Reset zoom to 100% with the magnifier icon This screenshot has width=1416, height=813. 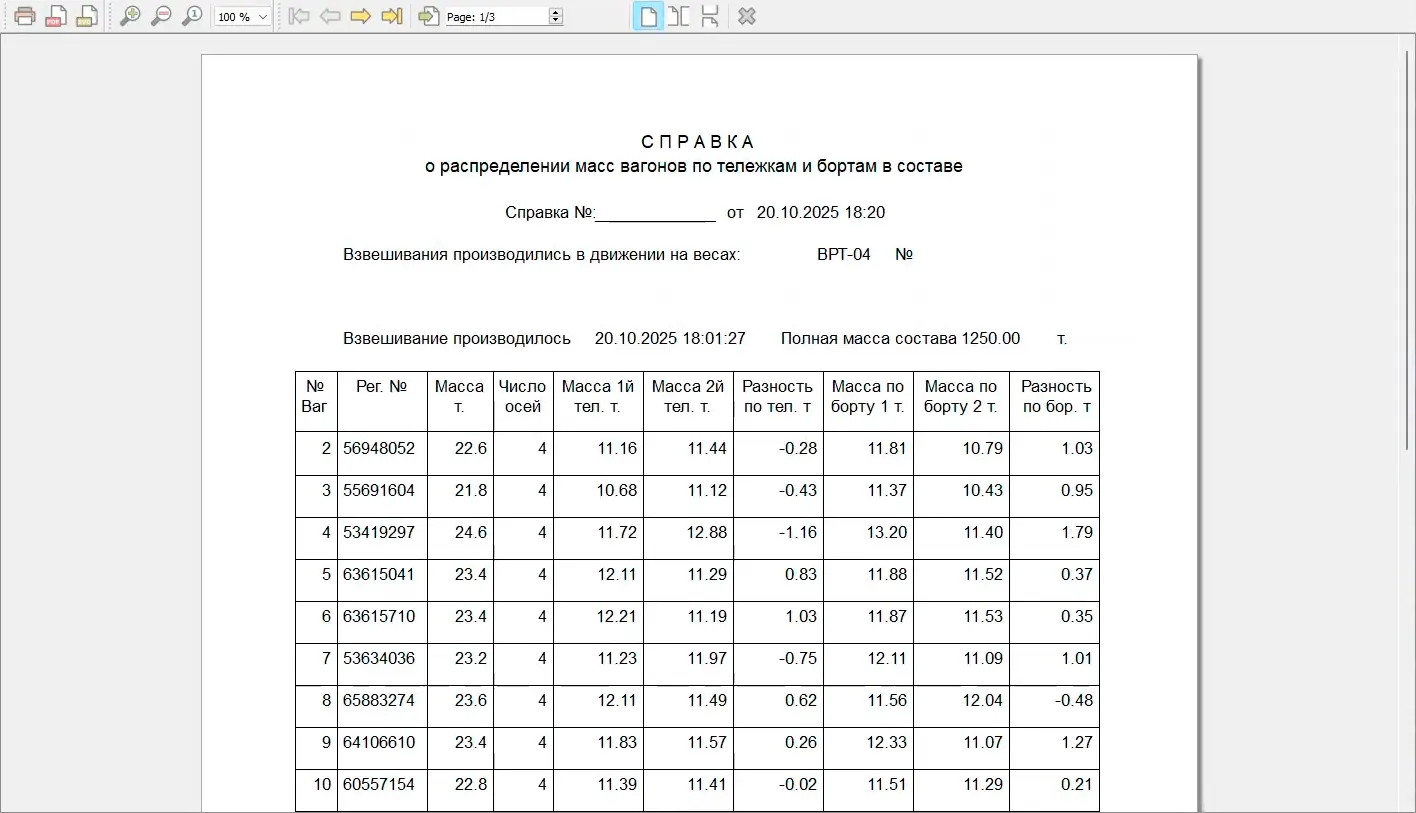[x=192, y=15]
